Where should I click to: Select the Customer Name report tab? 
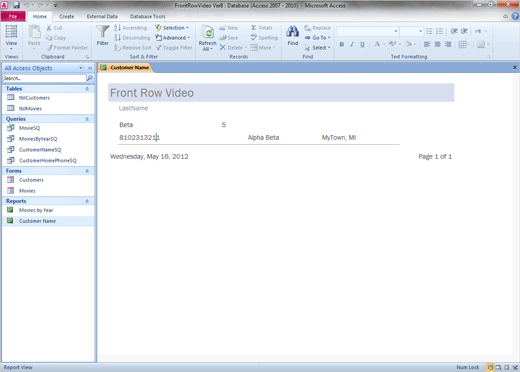pyautogui.click(x=126, y=68)
